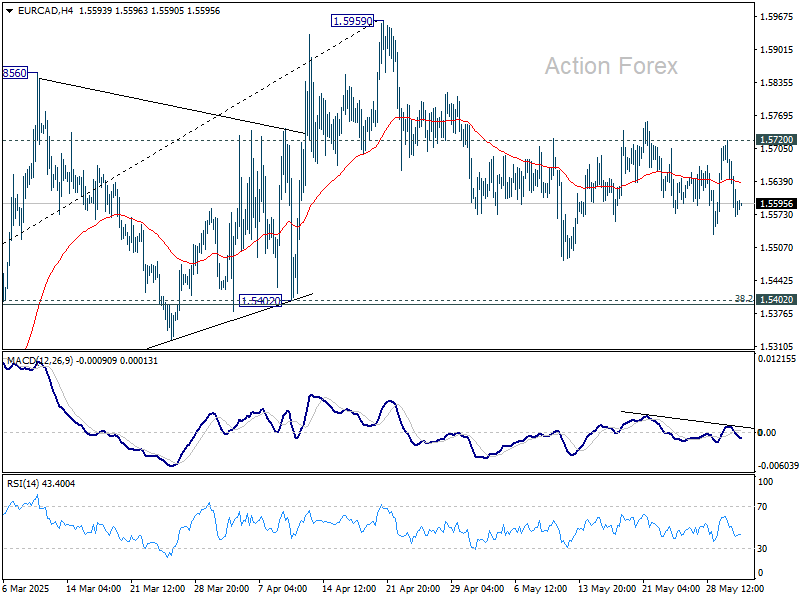Click the 1.56390 price axis value
800x600 pixels.
click(777, 182)
